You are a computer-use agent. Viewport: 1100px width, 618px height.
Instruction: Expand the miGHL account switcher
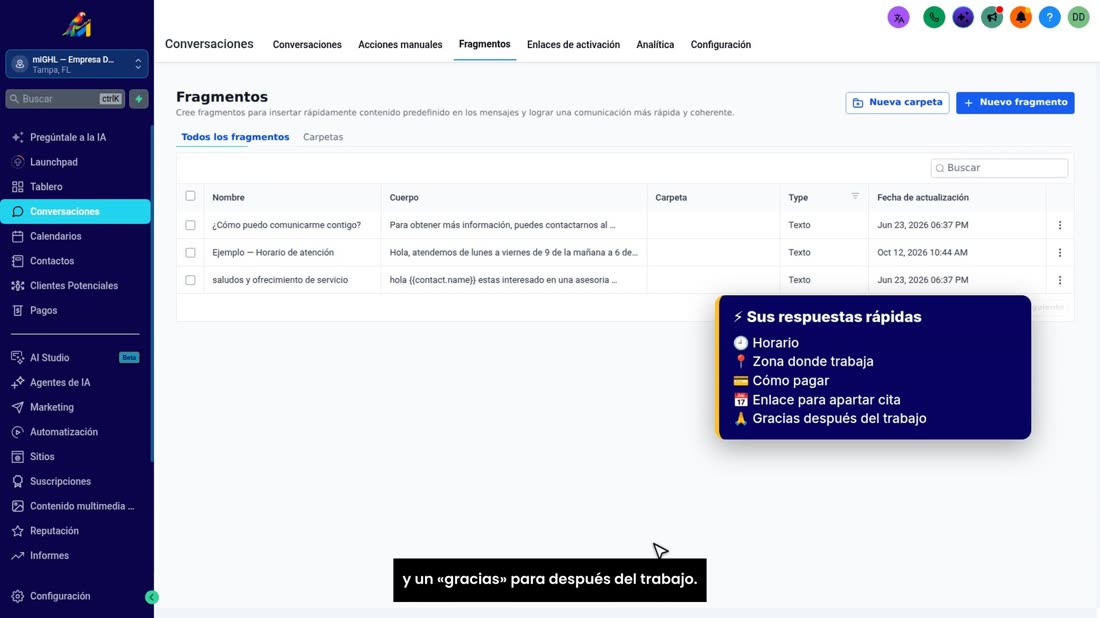76,64
